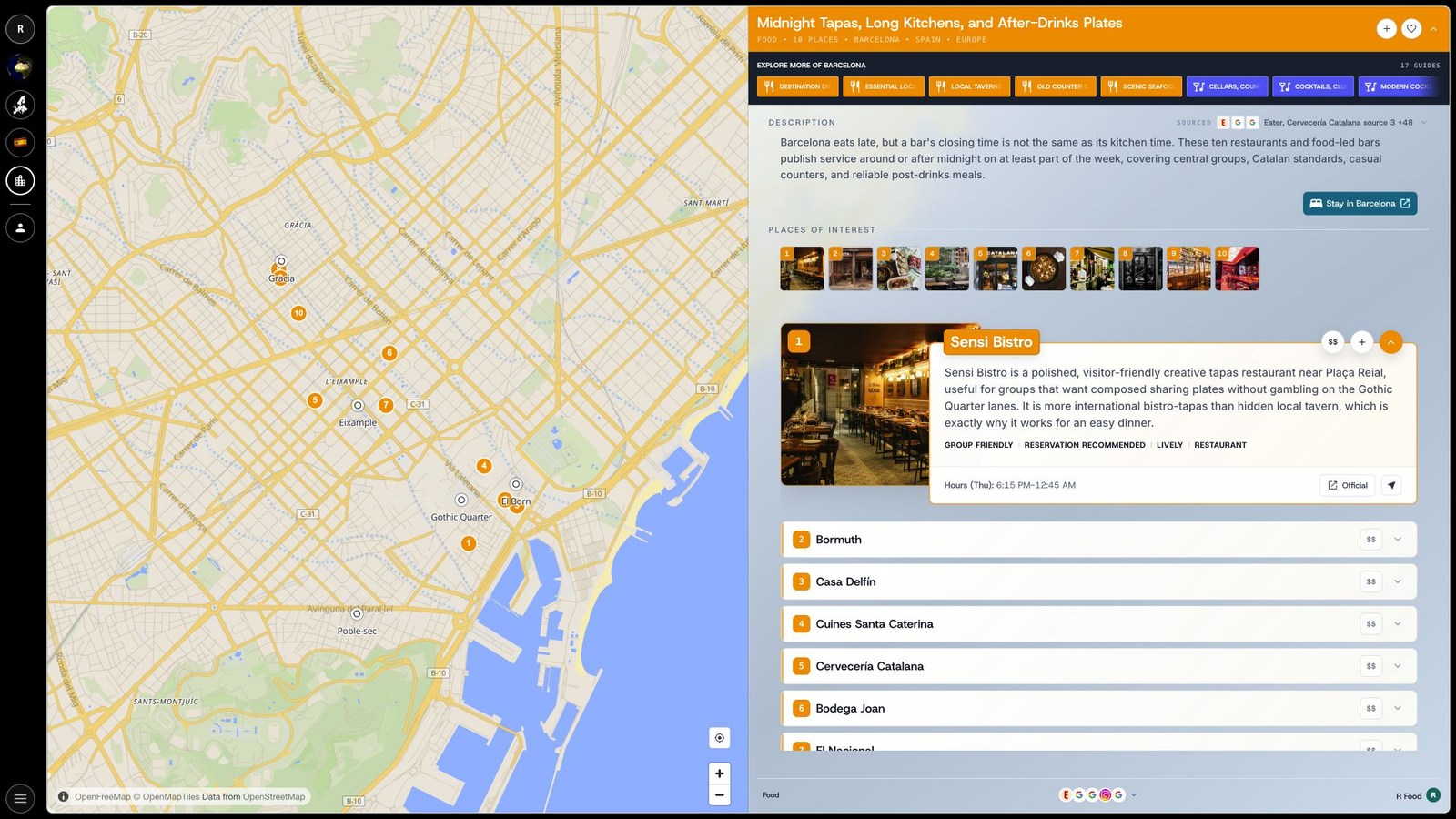This screenshot has height=819, width=1456.
Task: Open the world globe icon in sidebar
Action: point(20,66)
